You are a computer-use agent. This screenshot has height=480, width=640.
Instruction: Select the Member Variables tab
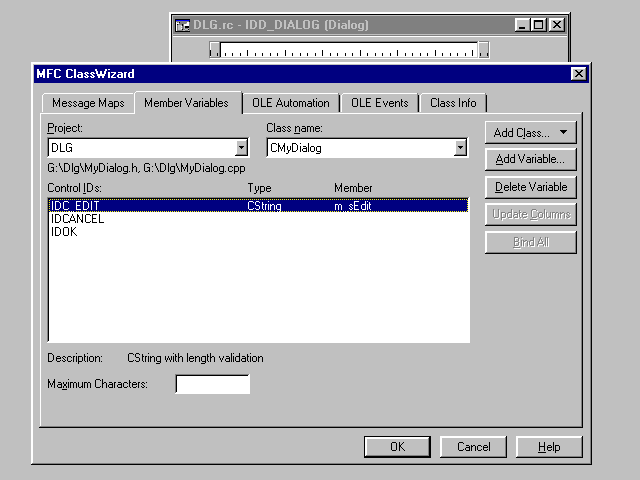tap(186, 103)
